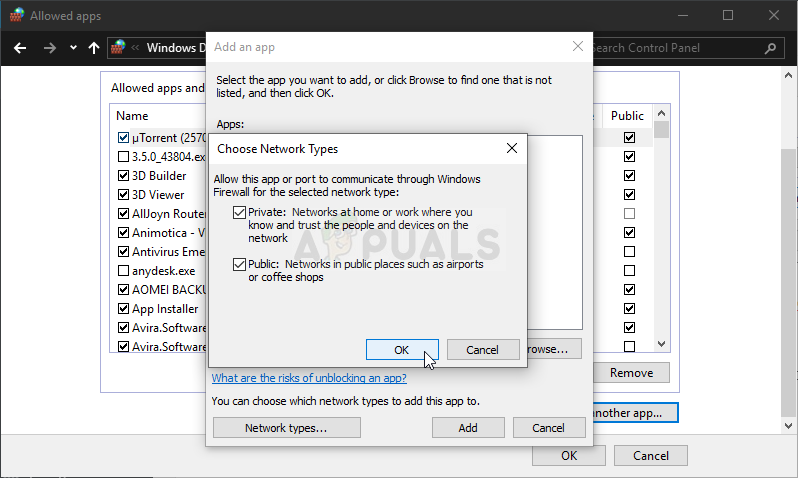Toggle the AOMEI BACKUP checkbox
The height and width of the screenshot is (478, 798).
tap(123, 290)
